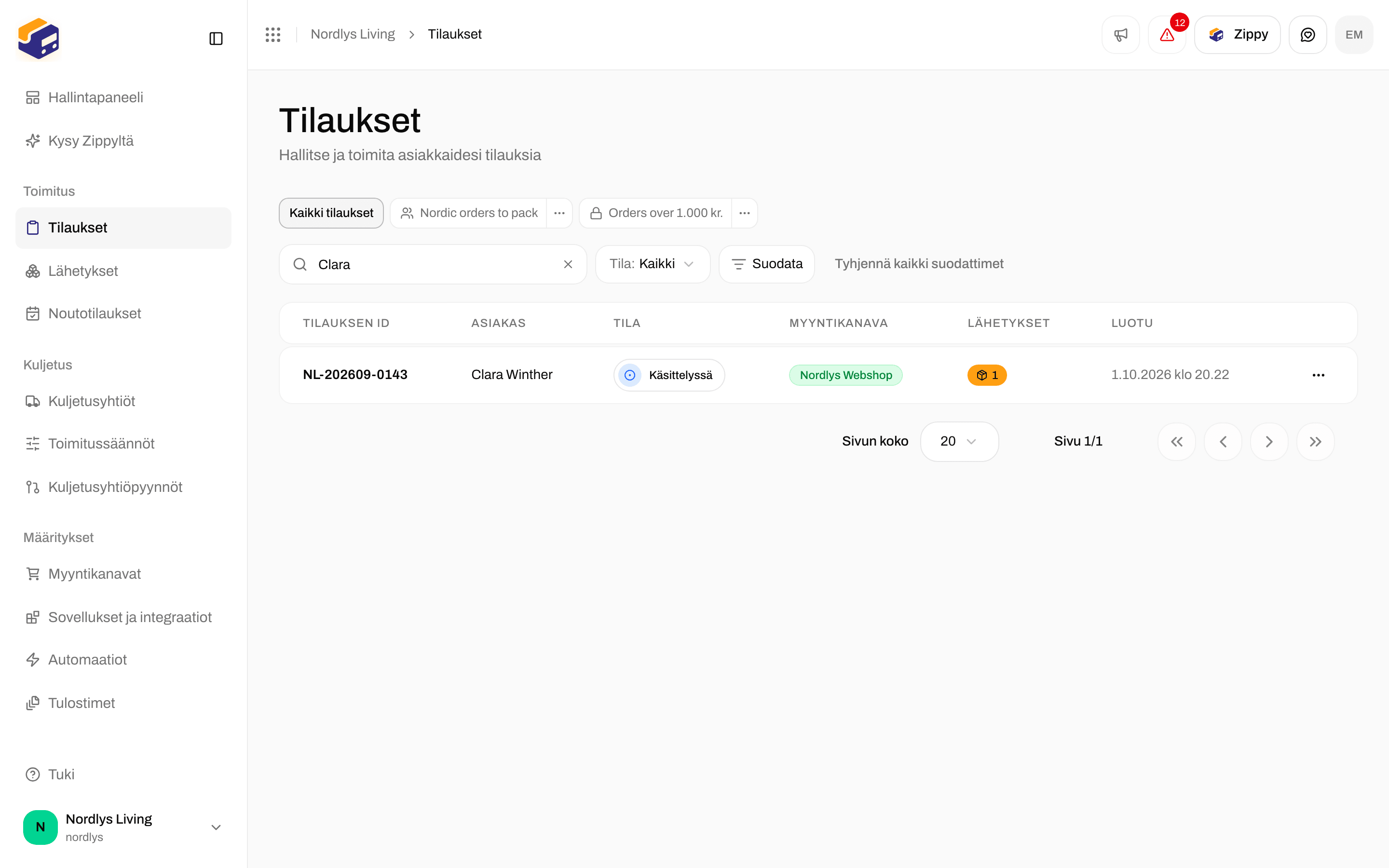Open the Zippy assistant button
Screen dimensions: 1389x868
coord(1238,34)
